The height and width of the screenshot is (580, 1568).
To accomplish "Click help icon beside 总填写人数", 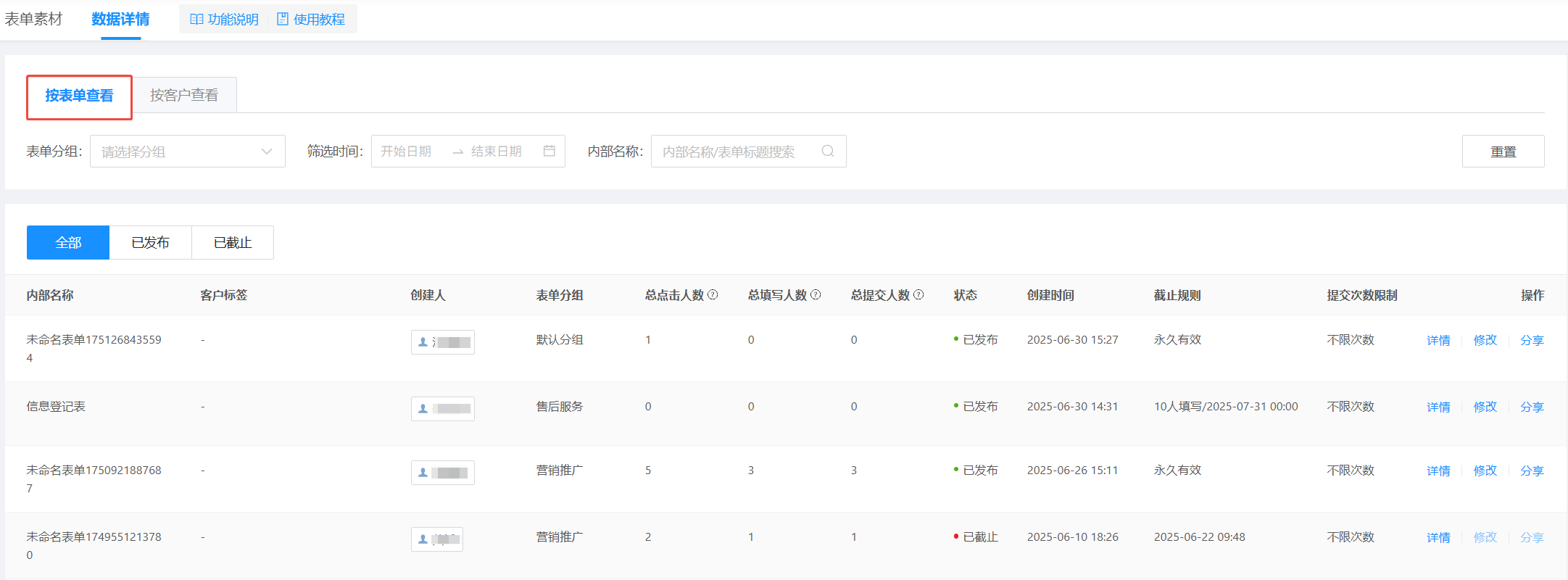I will [816, 294].
